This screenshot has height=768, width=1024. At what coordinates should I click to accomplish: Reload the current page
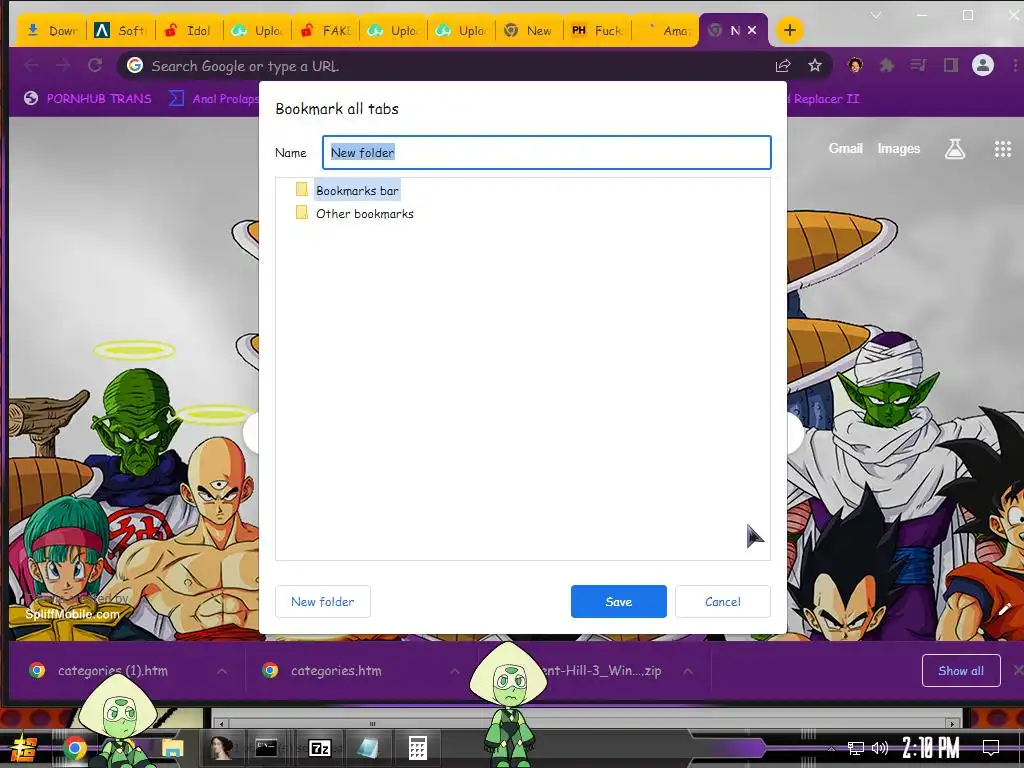95,65
